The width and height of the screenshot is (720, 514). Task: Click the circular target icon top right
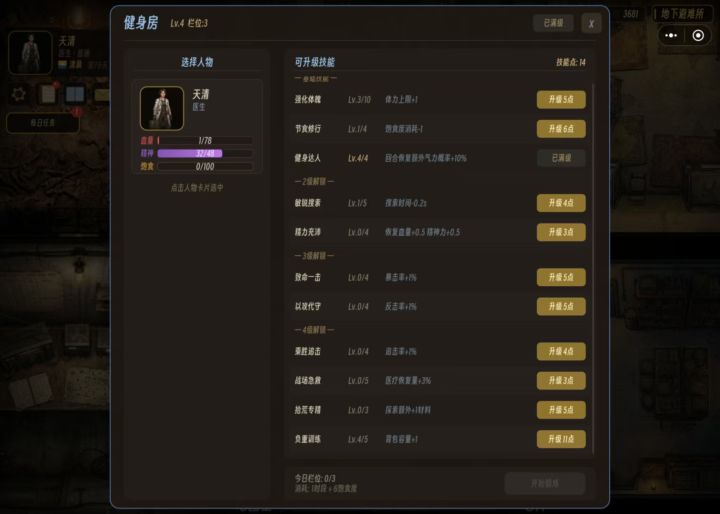(x=698, y=35)
